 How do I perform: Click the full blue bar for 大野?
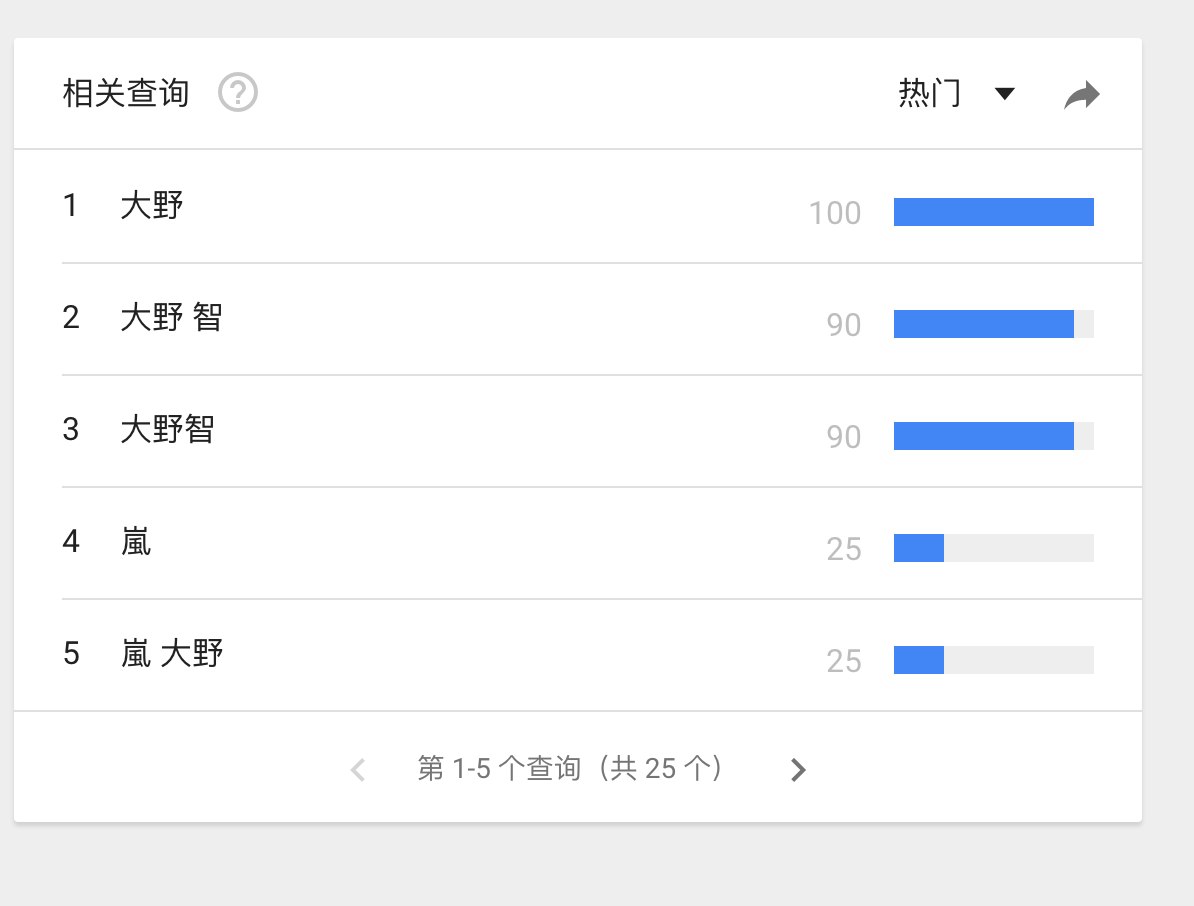point(993,212)
